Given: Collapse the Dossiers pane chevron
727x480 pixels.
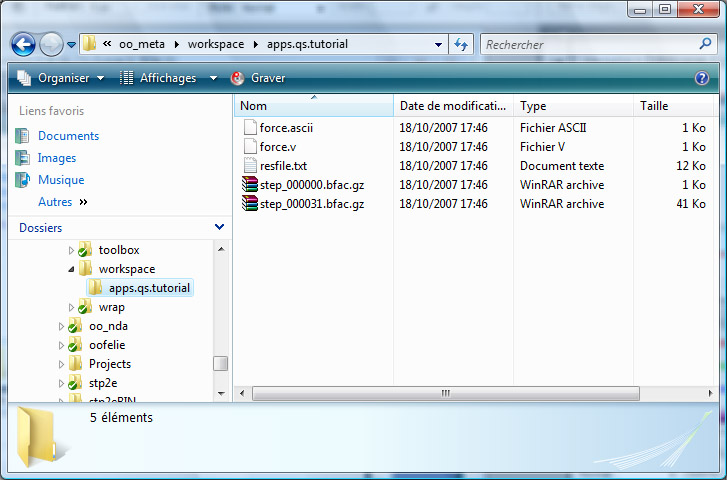Looking at the screenshot, I should coord(219,227).
